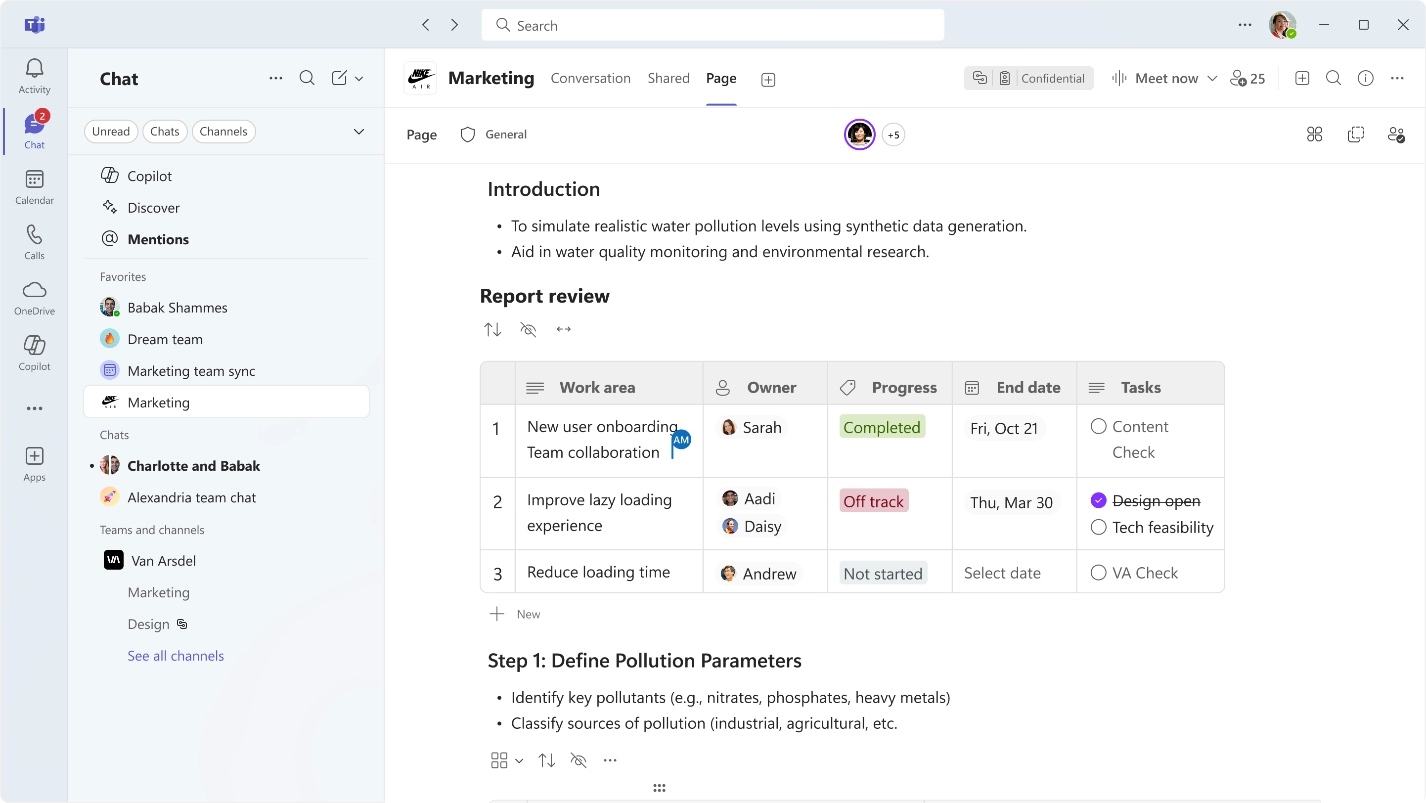The height and width of the screenshot is (803, 1426).
Task: Open the Activity feed icon
Action: click(x=33, y=68)
